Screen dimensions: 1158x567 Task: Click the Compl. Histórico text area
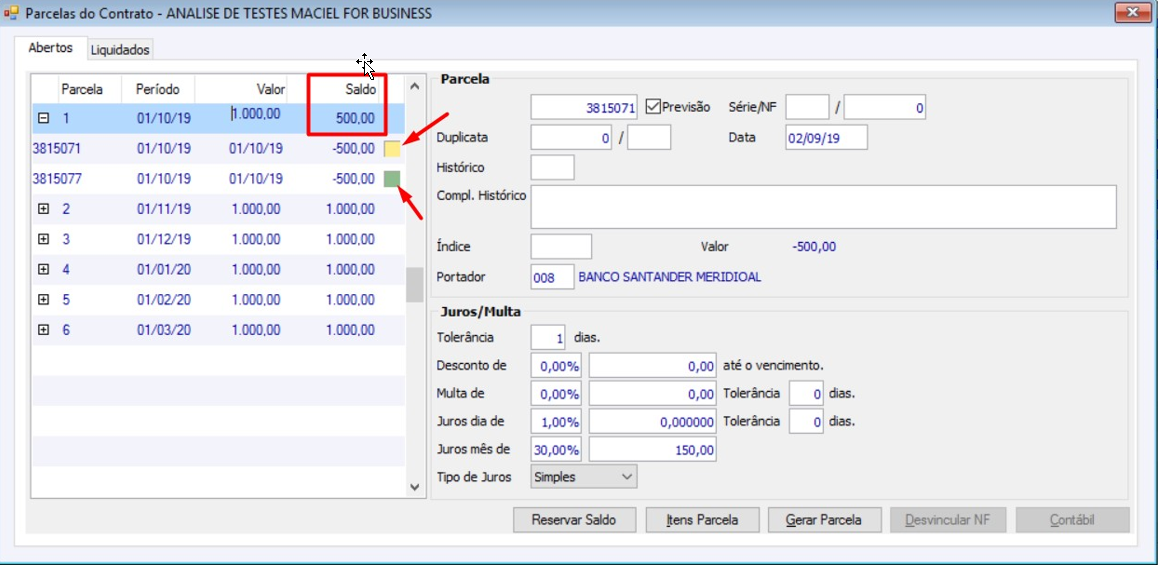point(823,207)
